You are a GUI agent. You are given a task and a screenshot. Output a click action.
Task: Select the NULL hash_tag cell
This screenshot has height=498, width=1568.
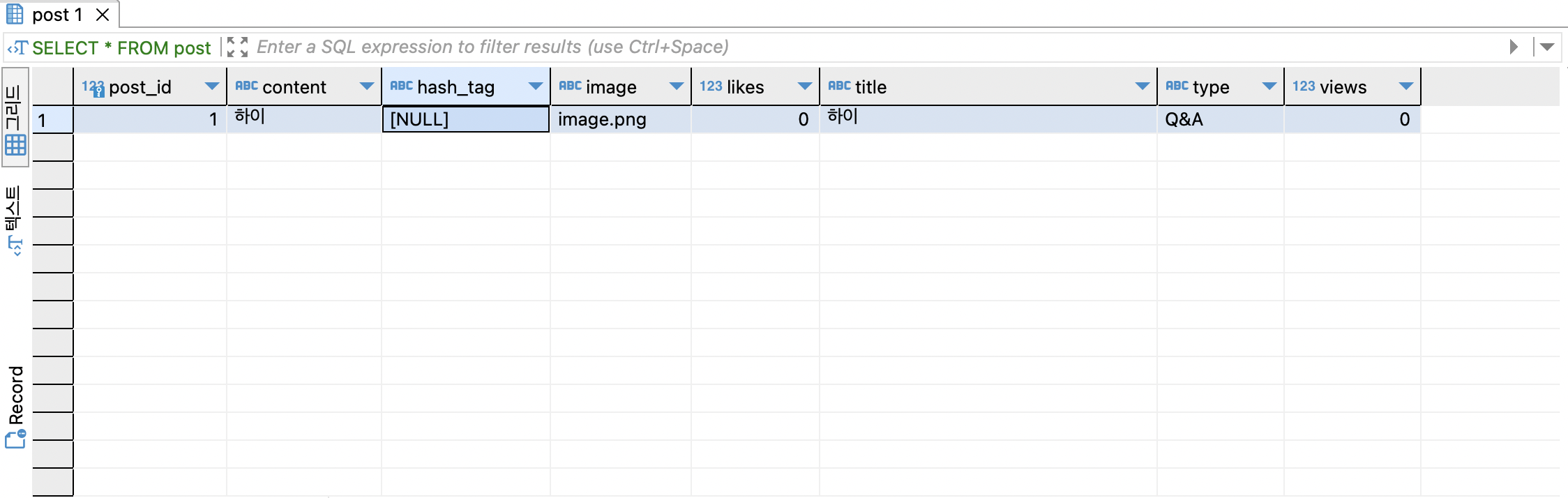[x=465, y=119]
